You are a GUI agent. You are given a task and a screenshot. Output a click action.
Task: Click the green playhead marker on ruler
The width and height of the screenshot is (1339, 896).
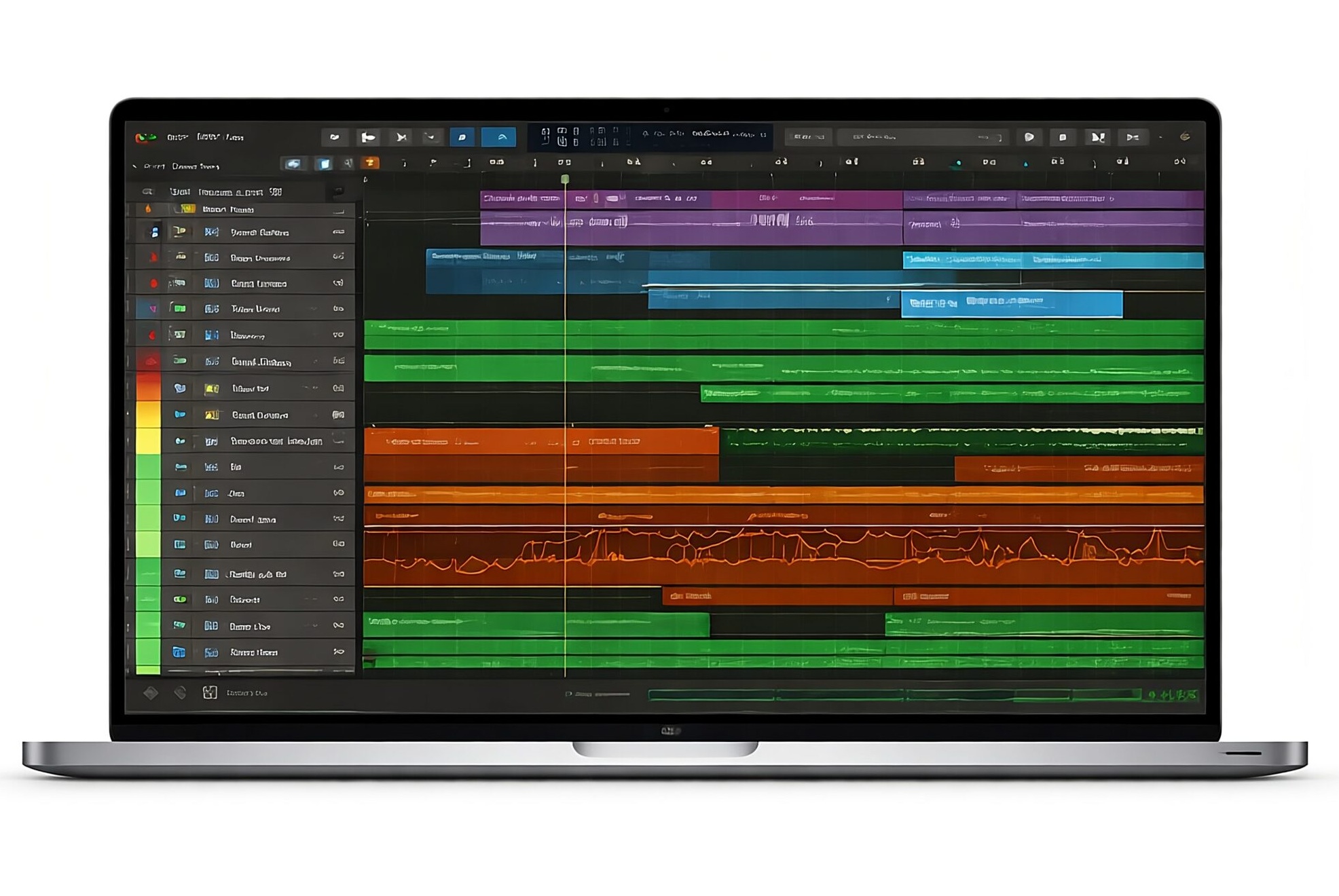tap(564, 179)
